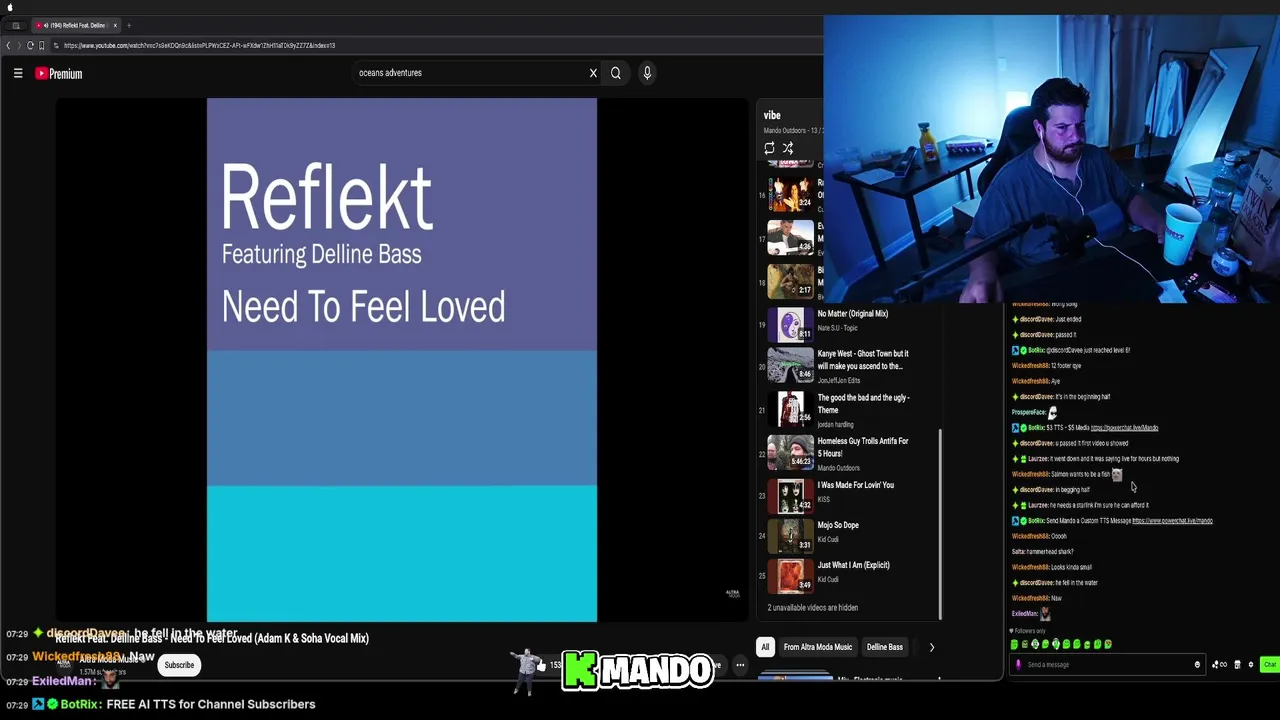The image size is (1280, 720).
Task: Select 'From Altra Moda Music' chip
Action: pyautogui.click(x=818, y=647)
